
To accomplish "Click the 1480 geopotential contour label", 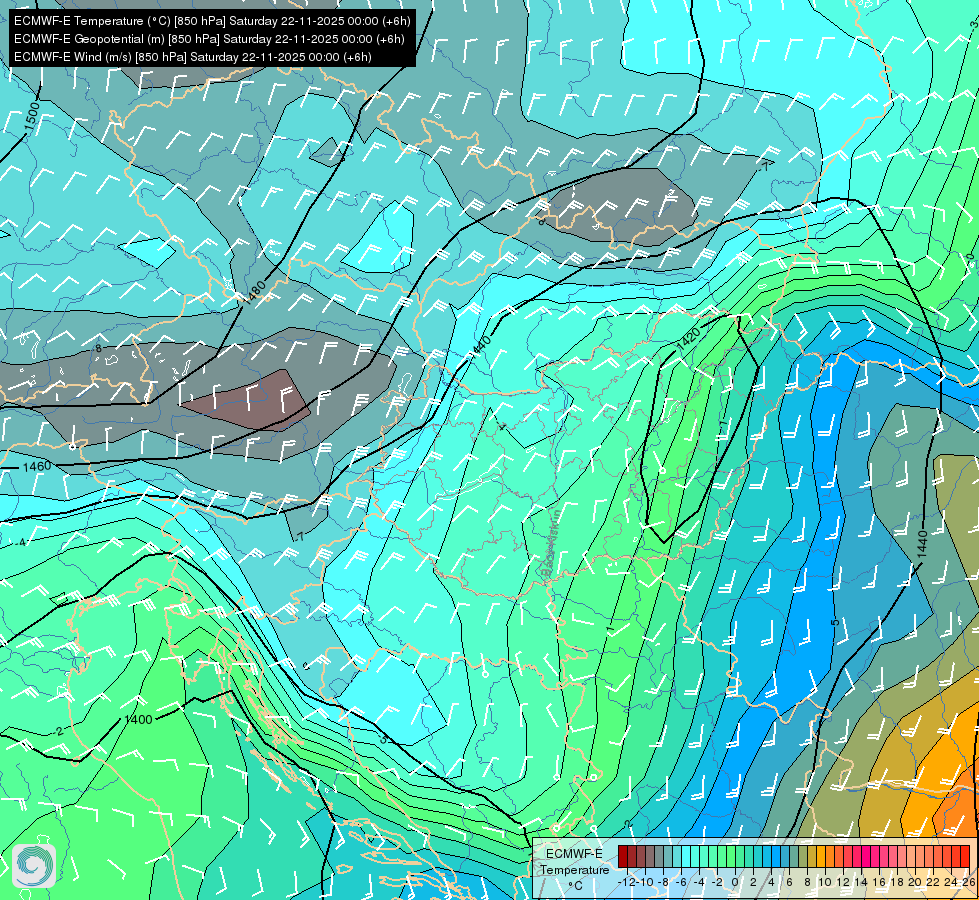I will 254,293.
